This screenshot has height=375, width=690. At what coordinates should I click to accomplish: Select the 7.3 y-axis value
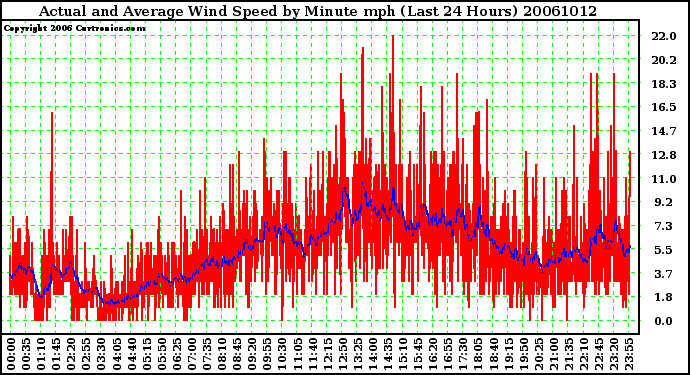[x=664, y=226]
